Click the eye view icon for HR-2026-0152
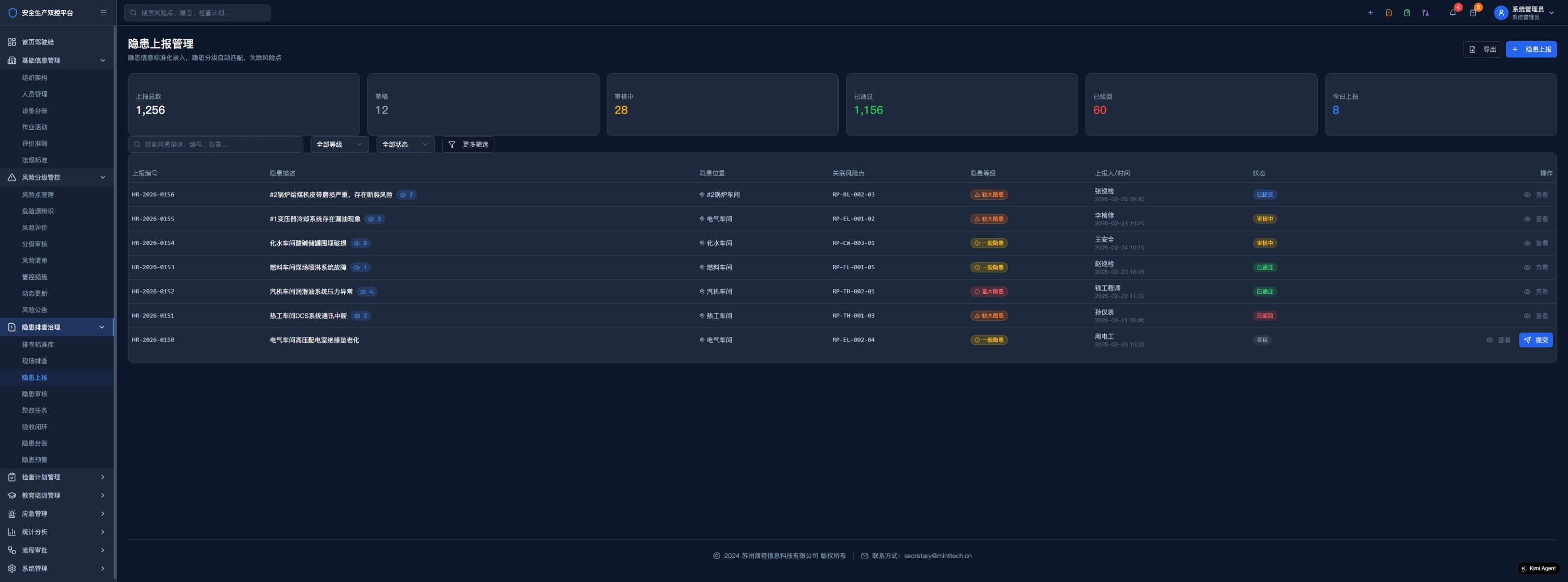This screenshot has width=1568, height=582. (1527, 291)
